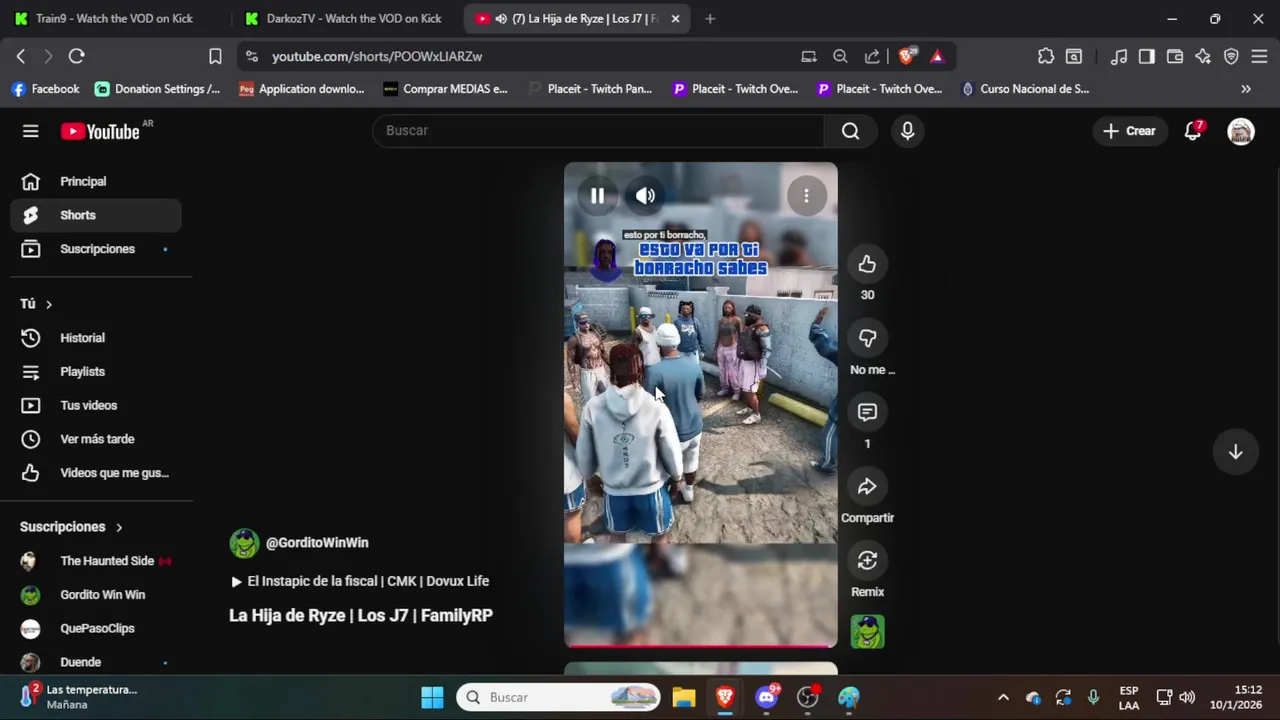The height and width of the screenshot is (720, 1280).
Task: Click the address bar URL
Action: click(x=377, y=57)
